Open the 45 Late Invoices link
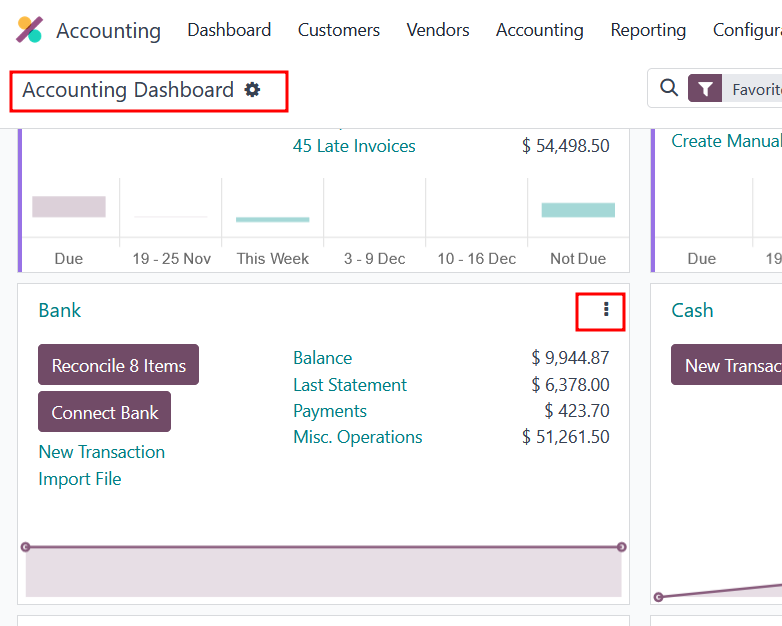 354,146
